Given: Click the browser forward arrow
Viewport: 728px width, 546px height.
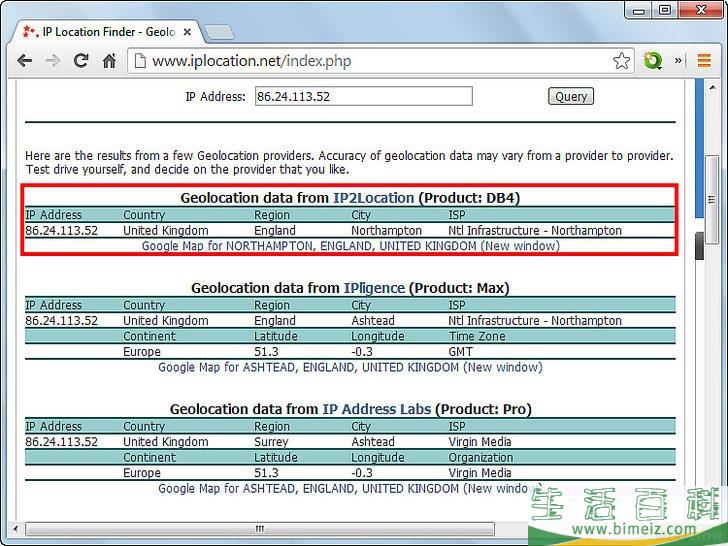Looking at the screenshot, I should pyautogui.click(x=53, y=61).
